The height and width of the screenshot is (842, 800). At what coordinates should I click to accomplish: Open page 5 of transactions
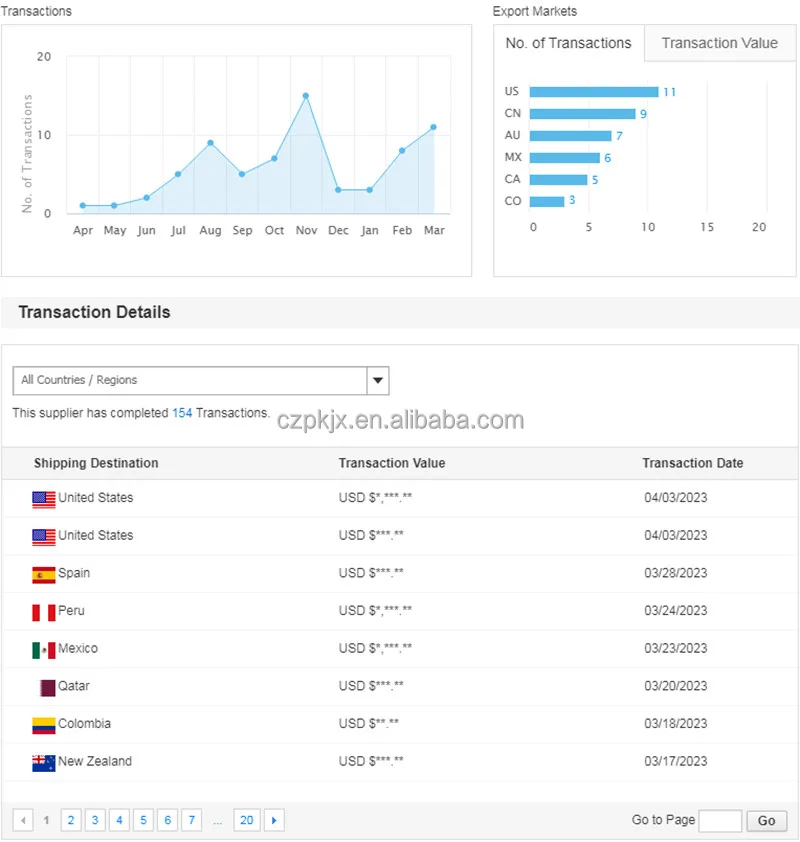pyautogui.click(x=143, y=821)
